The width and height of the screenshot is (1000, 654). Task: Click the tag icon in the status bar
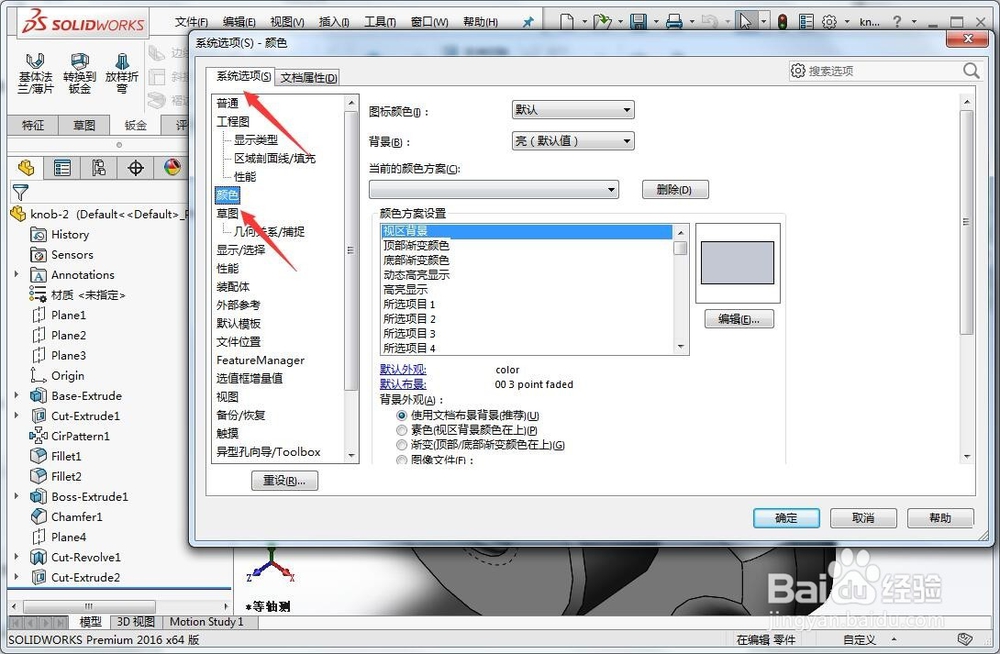(x=965, y=639)
